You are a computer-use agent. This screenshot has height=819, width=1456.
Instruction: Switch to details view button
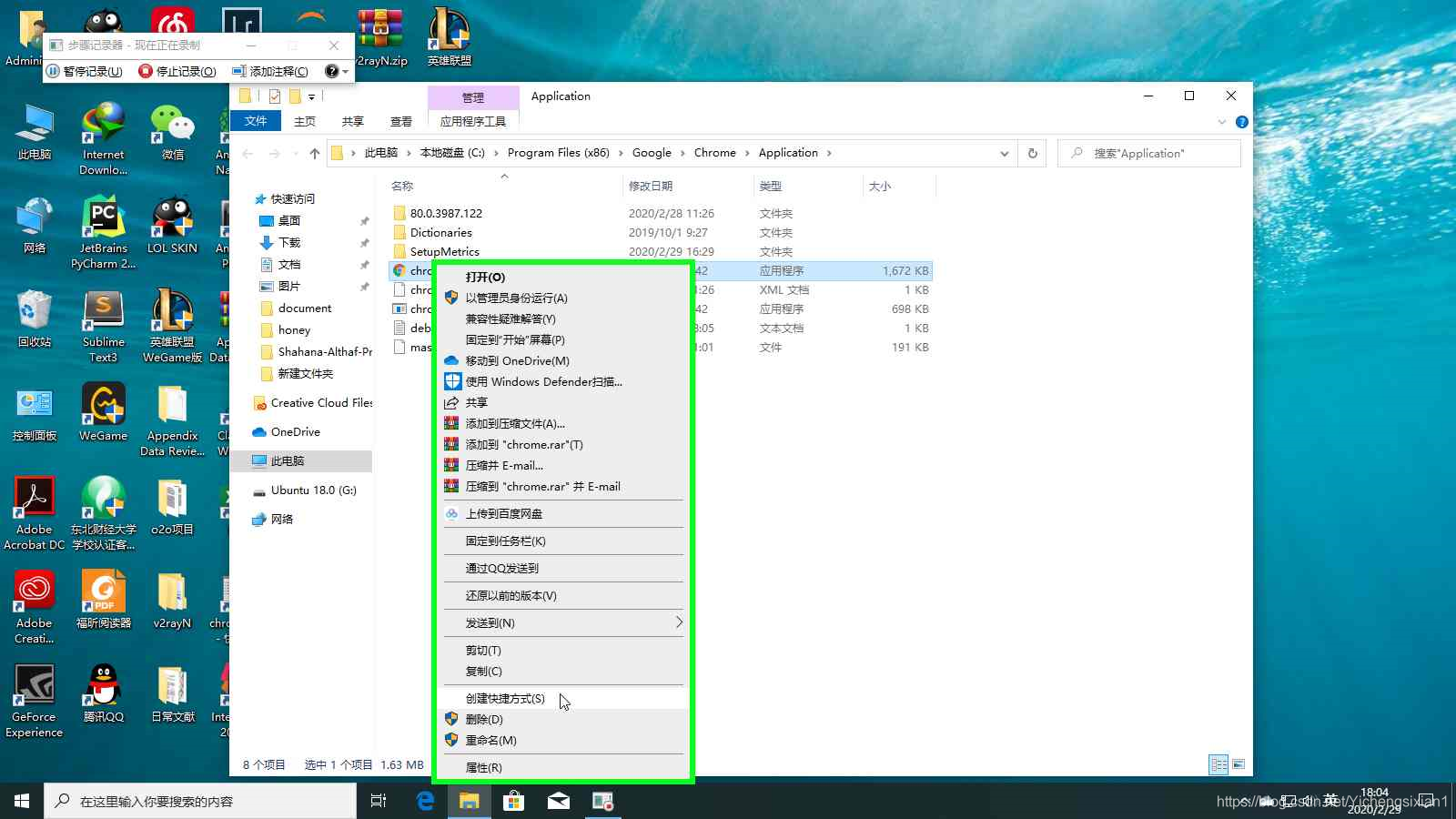coord(1218,764)
